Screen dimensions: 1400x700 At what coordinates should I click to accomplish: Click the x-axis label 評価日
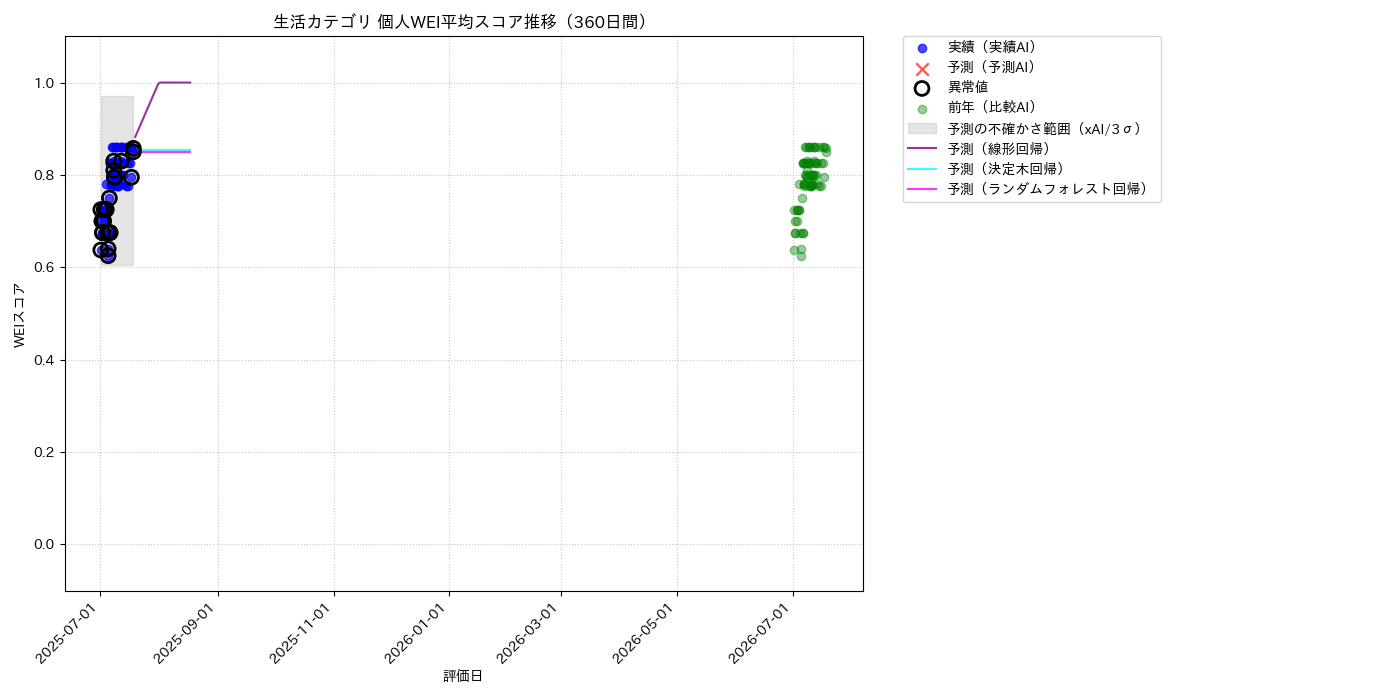463,676
